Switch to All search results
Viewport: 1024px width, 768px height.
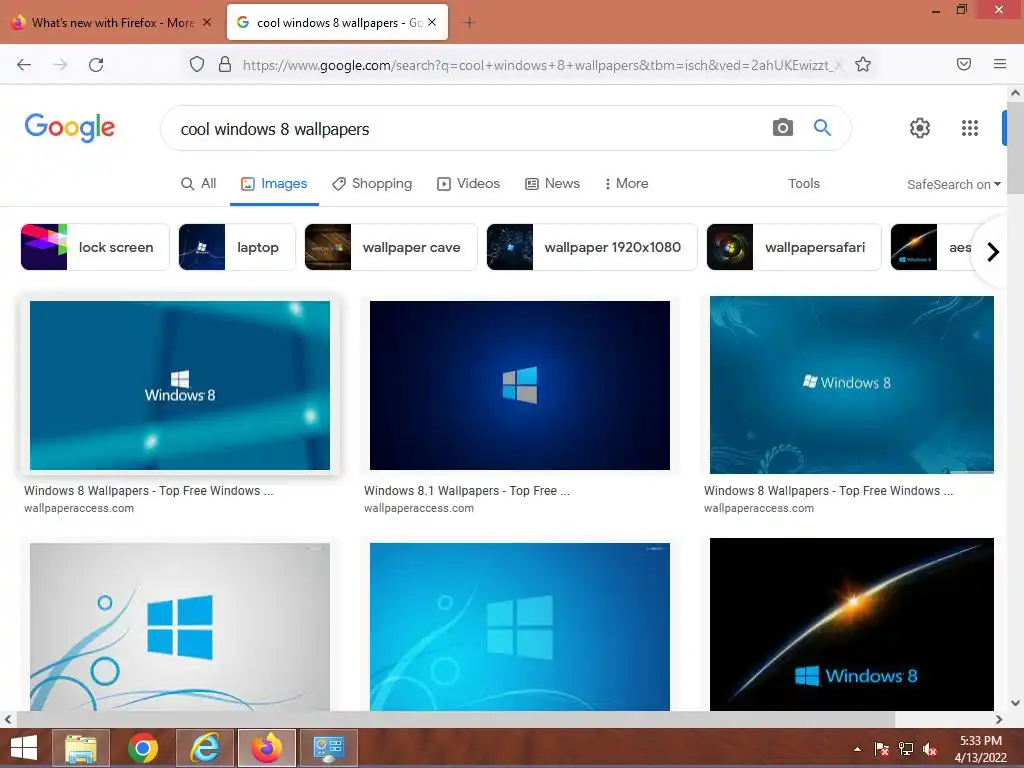point(199,184)
